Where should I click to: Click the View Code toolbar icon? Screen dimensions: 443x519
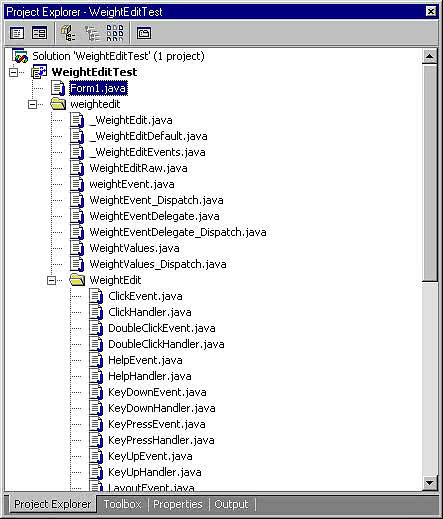click(x=17, y=33)
